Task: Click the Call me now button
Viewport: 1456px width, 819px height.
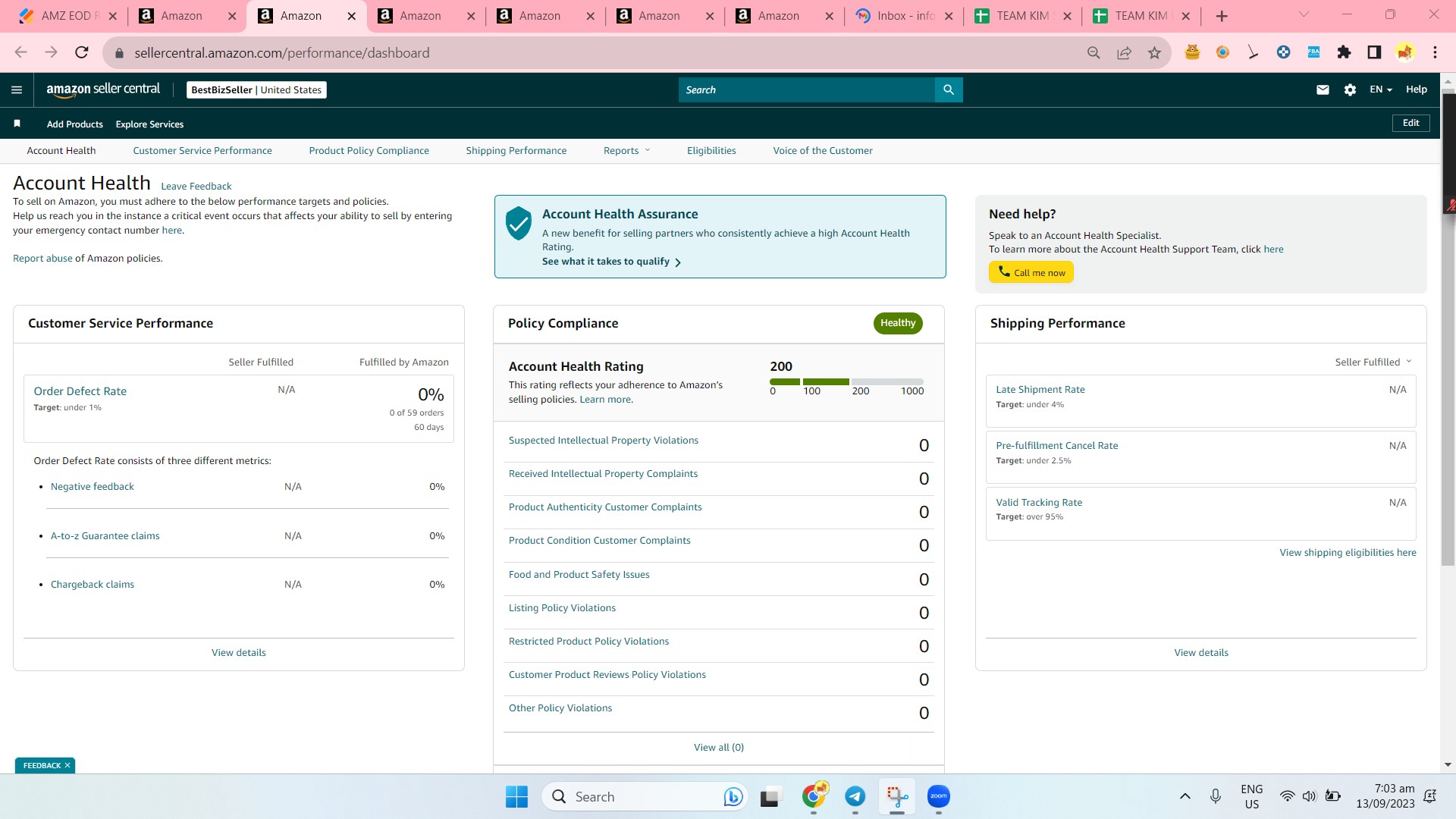Action: (x=1031, y=272)
